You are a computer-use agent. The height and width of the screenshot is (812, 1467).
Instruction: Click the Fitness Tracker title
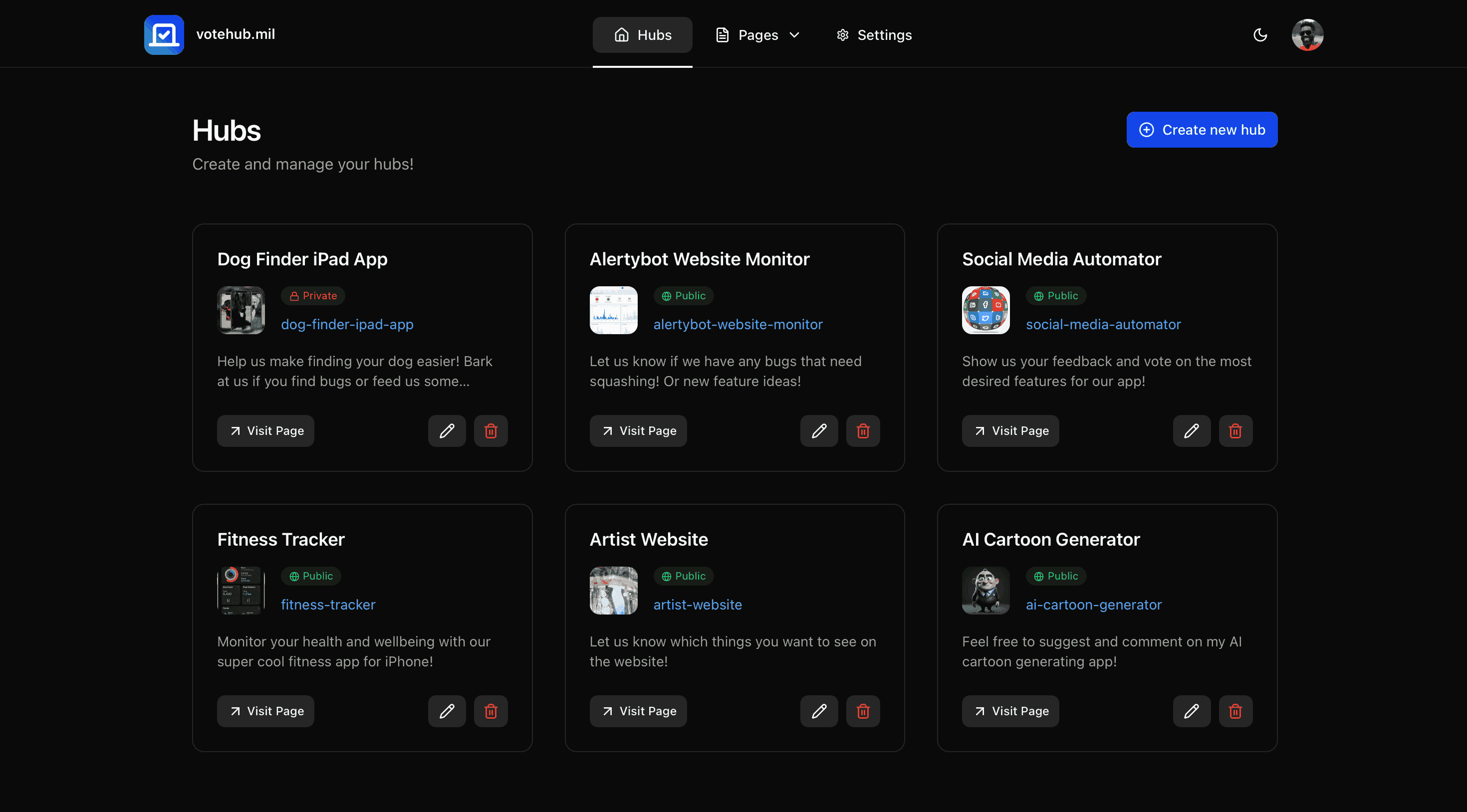click(281, 539)
